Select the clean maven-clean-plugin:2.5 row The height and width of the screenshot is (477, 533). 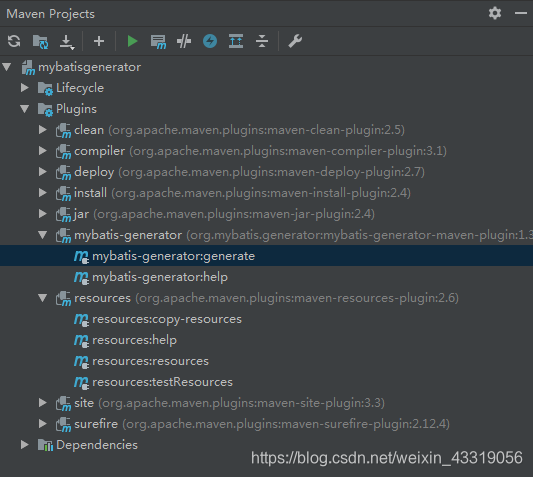coord(266,130)
